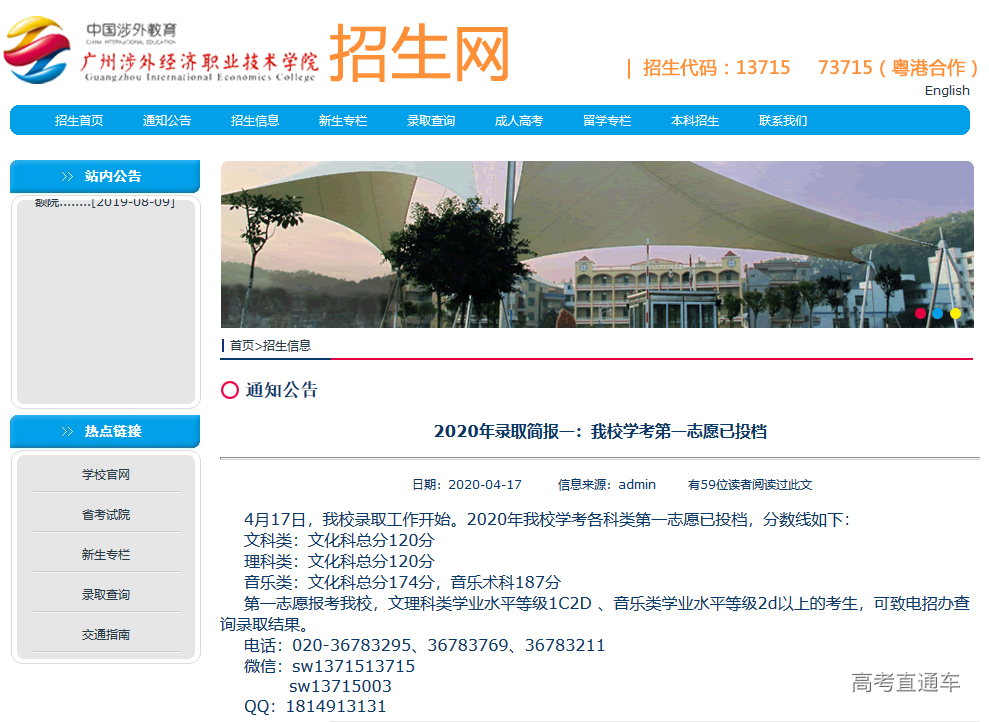Go to 招生信息 in navigation bar
989x722 pixels.
click(x=255, y=121)
